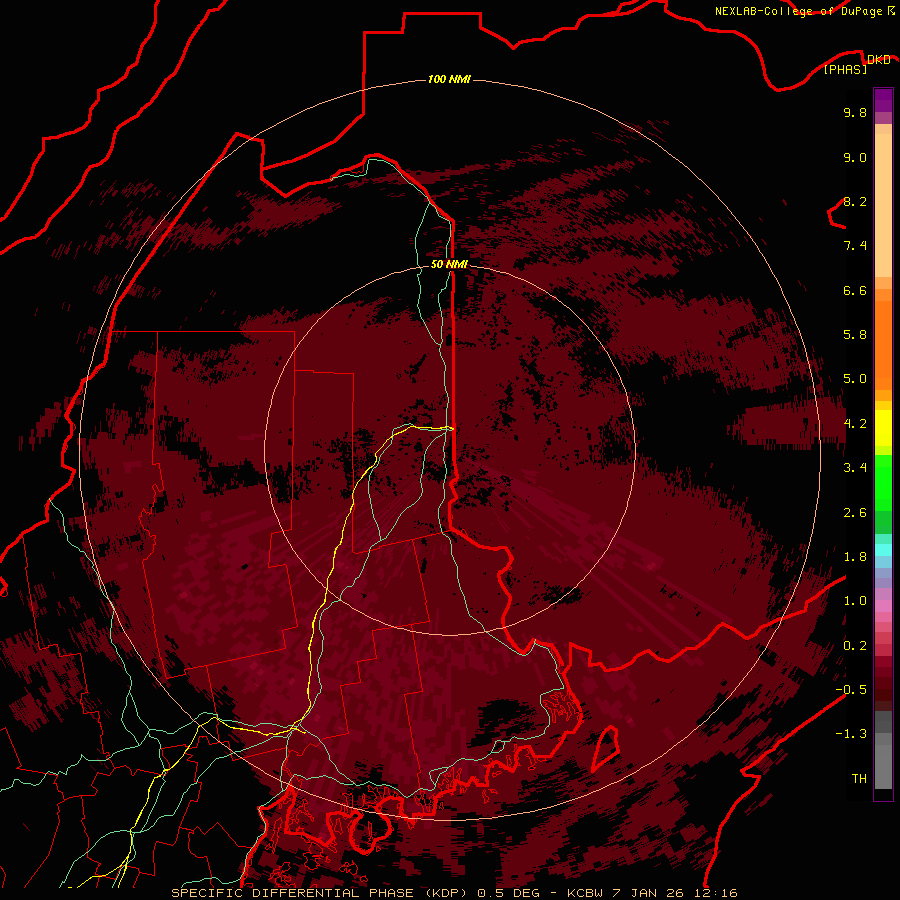Click the "6.6" legend value

855,290
